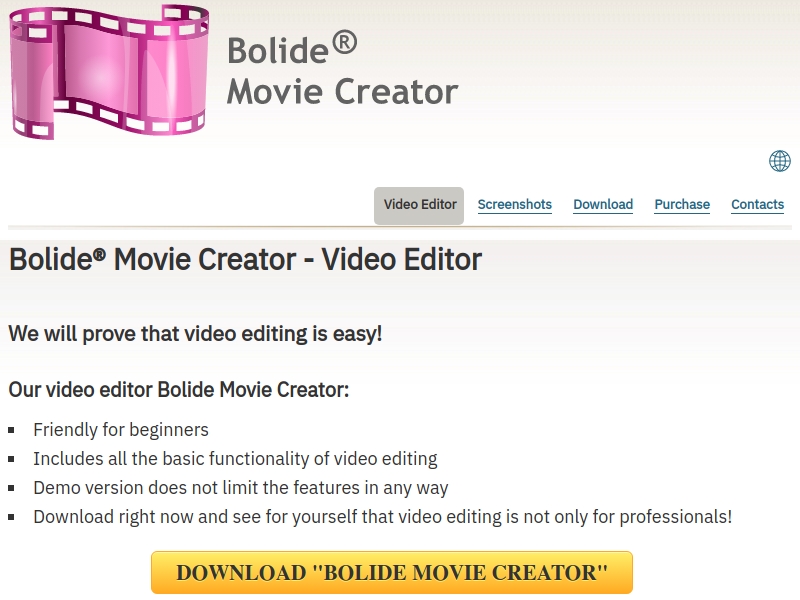
Task: Open the globe language selector icon
Action: point(780,161)
